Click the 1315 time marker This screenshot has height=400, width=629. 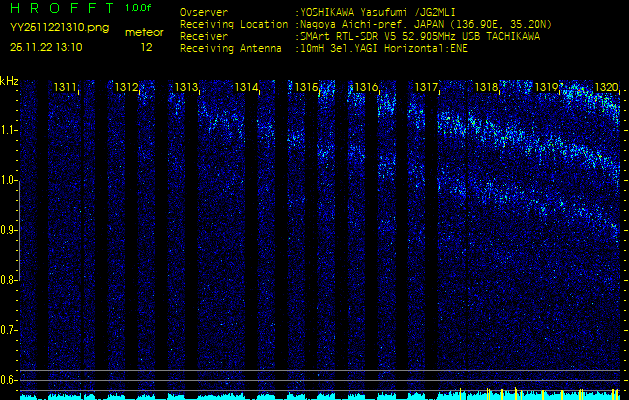tap(306, 88)
